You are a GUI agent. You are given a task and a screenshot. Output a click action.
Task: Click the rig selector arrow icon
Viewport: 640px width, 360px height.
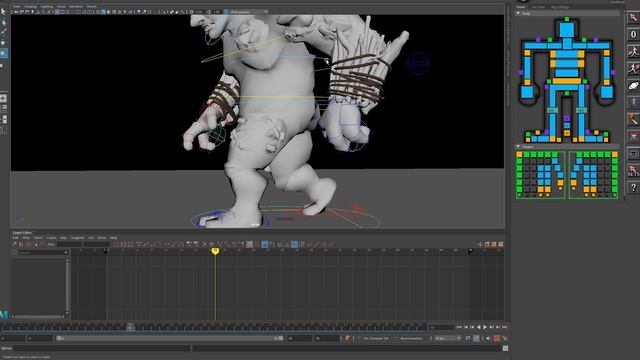point(633,17)
